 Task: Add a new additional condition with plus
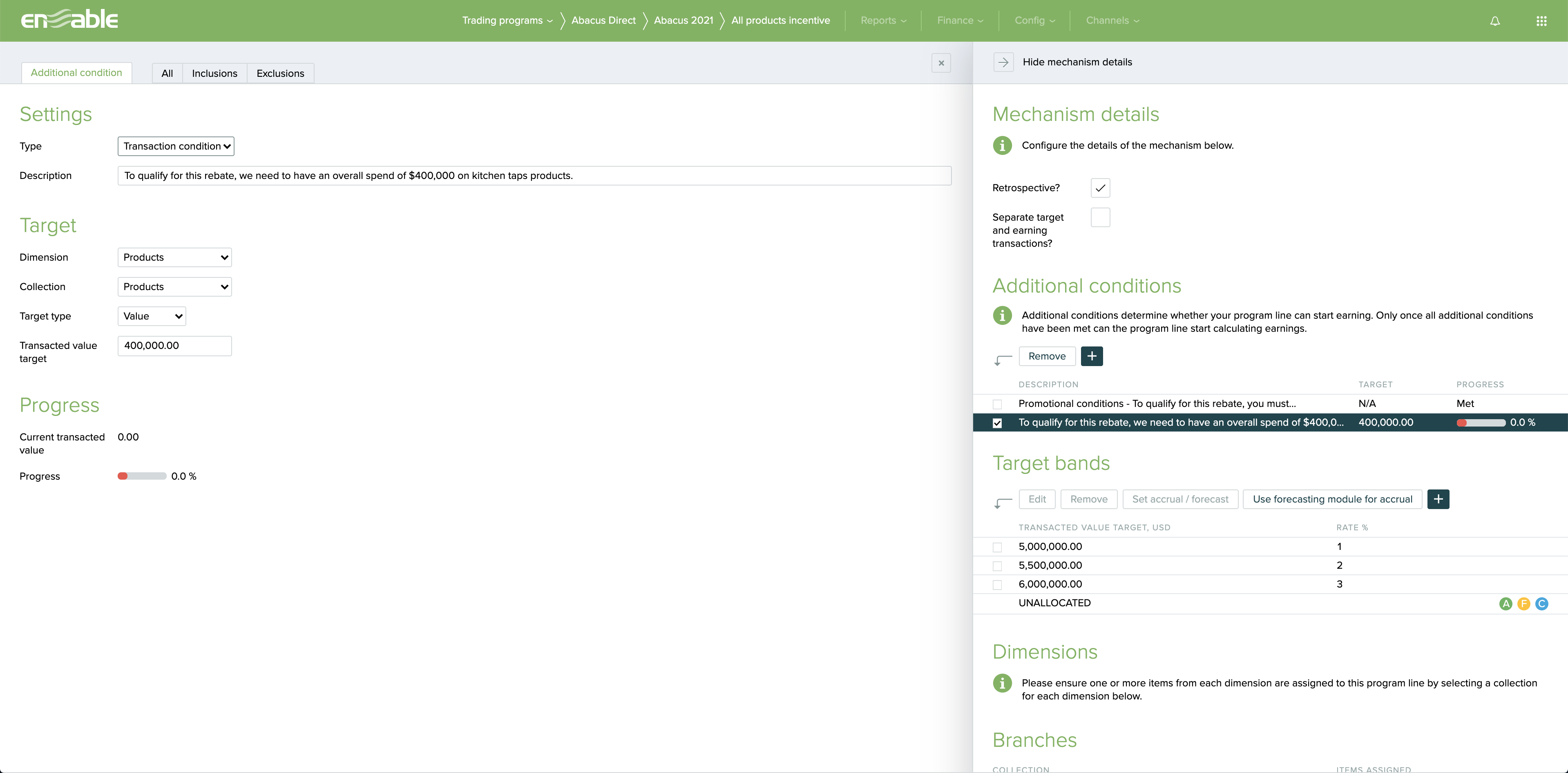point(1091,356)
